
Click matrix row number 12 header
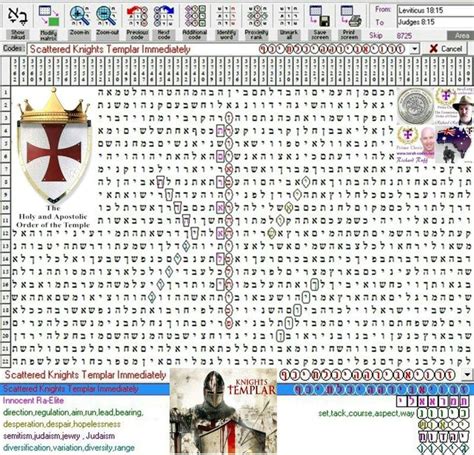click(5, 233)
